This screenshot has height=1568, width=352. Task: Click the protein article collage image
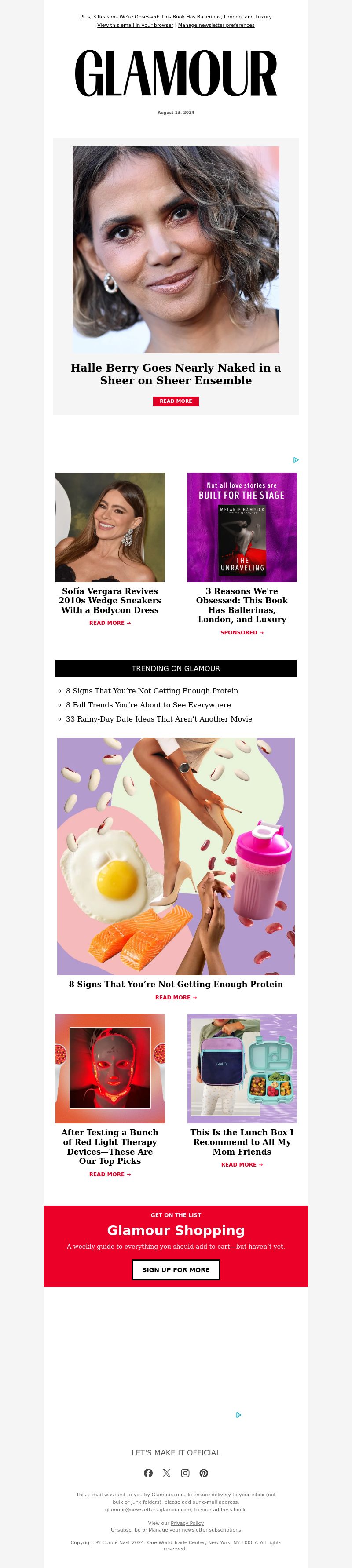(176, 857)
